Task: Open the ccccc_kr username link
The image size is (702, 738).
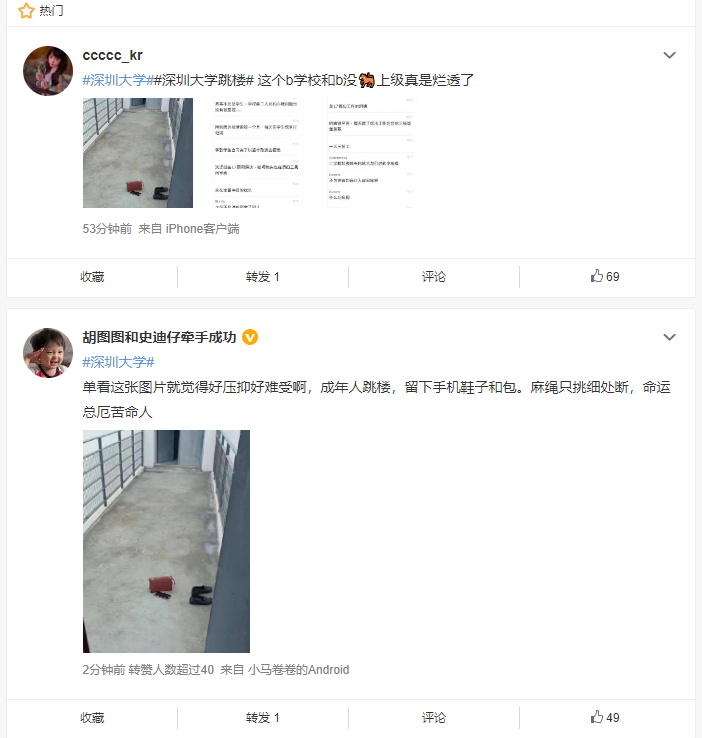Action: (x=112, y=55)
